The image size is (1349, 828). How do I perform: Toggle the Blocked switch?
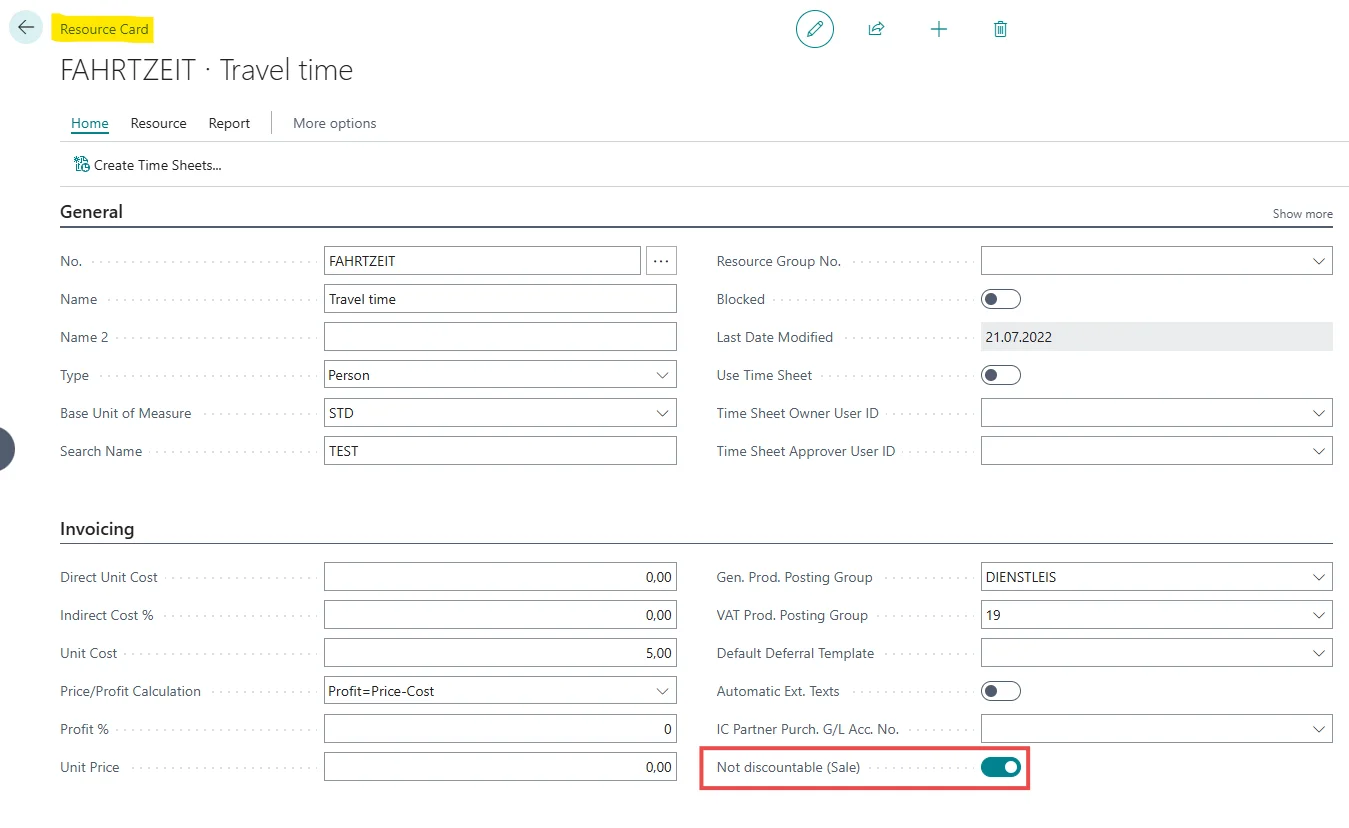pos(1000,299)
